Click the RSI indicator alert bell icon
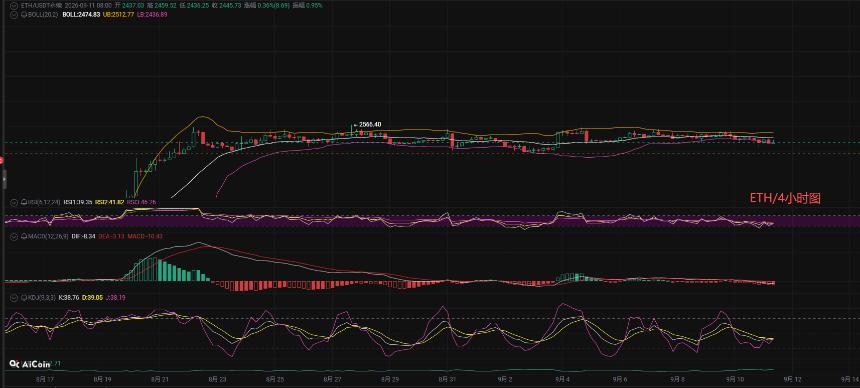Screen dimensions: 860x388 click(24, 202)
